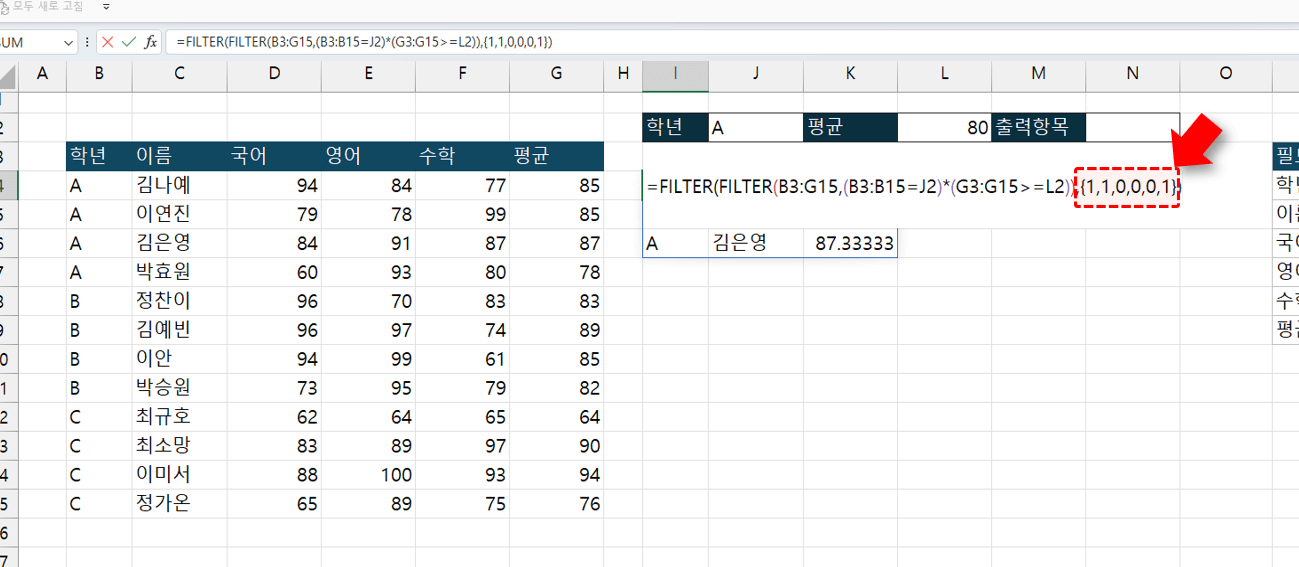This screenshot has width=1299, height=567.
Task: Select the name cell 최소망
Action: pyautogui.click(x=179, y=446)
